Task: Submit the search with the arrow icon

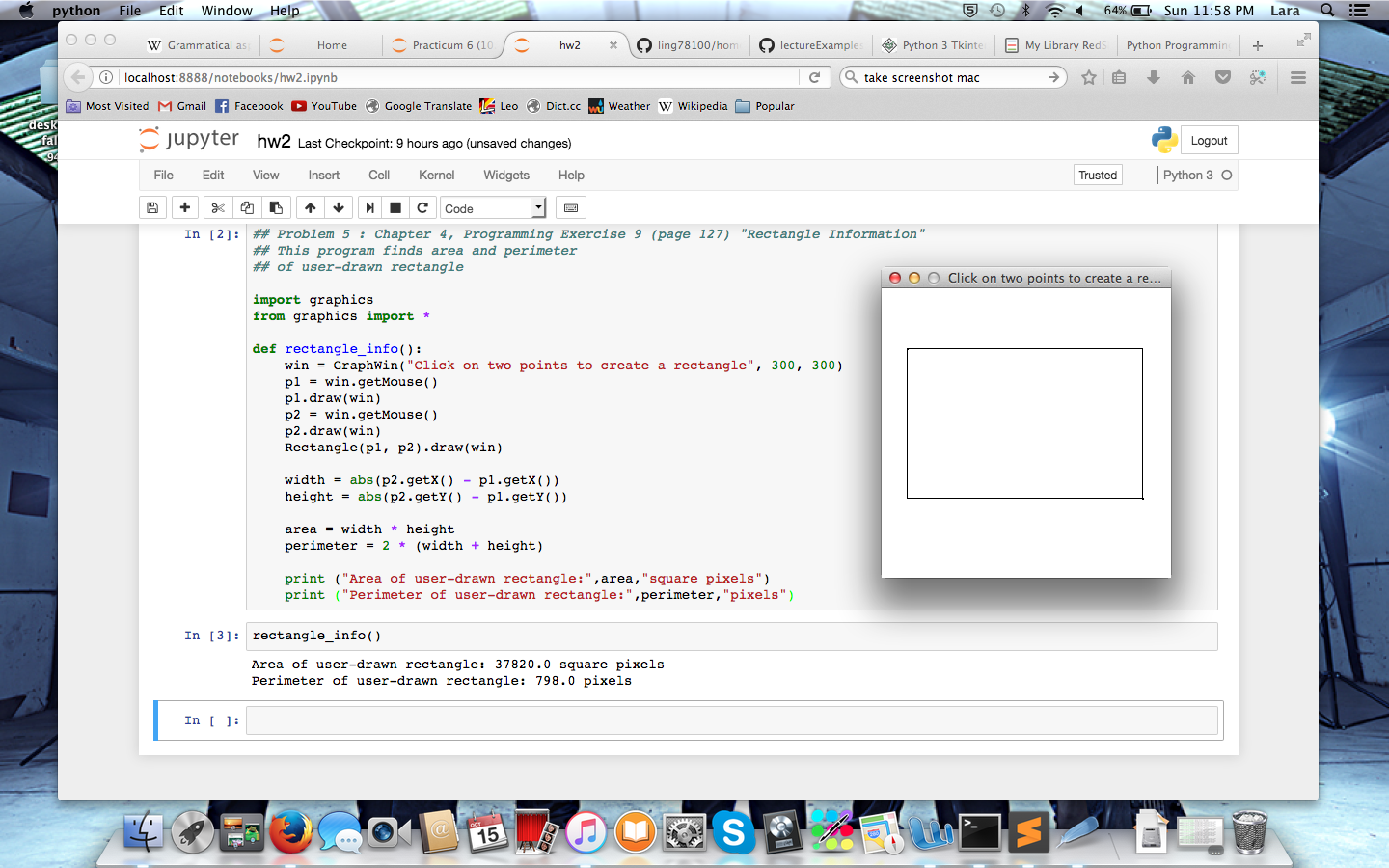Action: click(1054, 77)
